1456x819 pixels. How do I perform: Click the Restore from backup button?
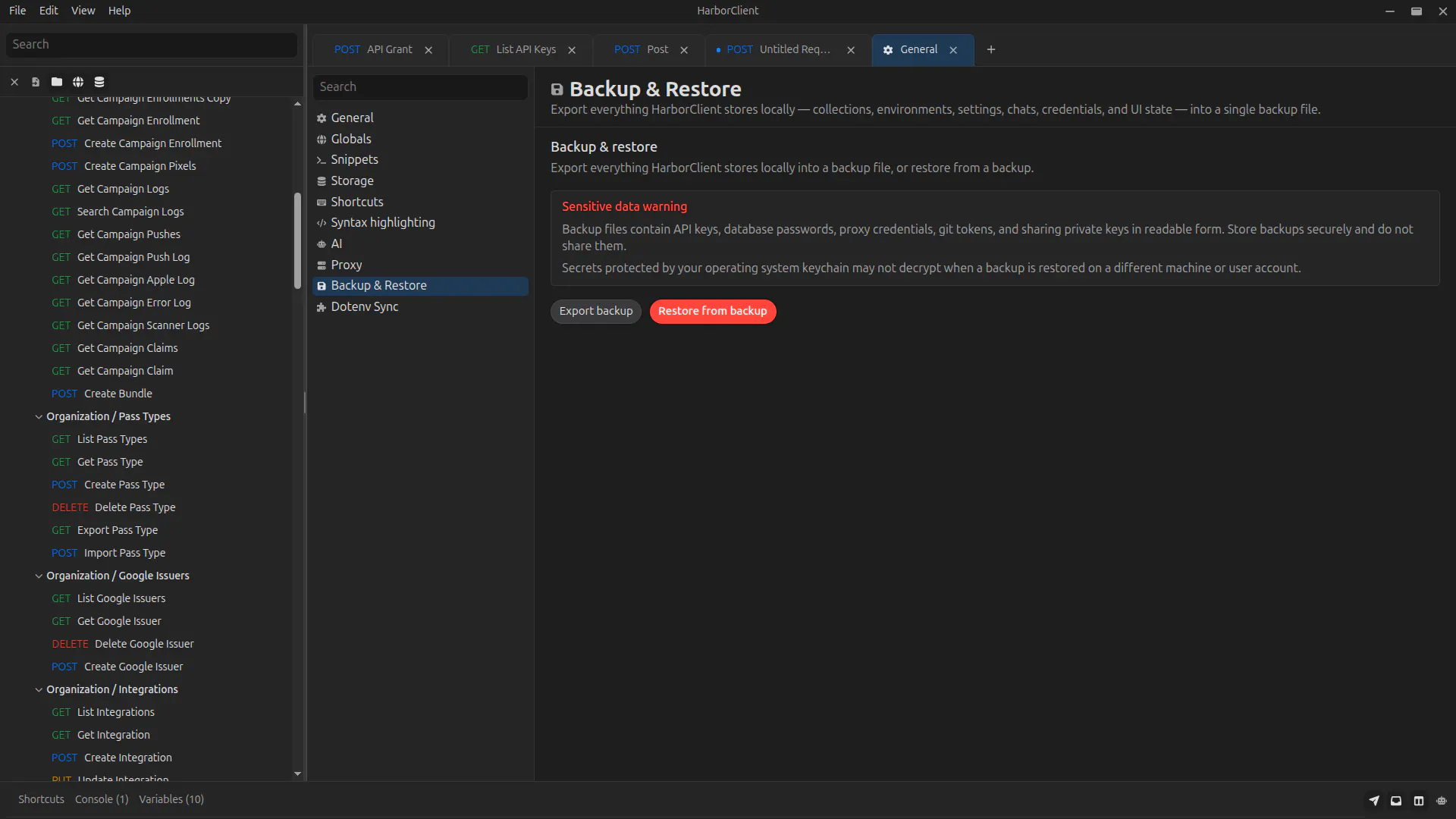click(x=713, y=312)
